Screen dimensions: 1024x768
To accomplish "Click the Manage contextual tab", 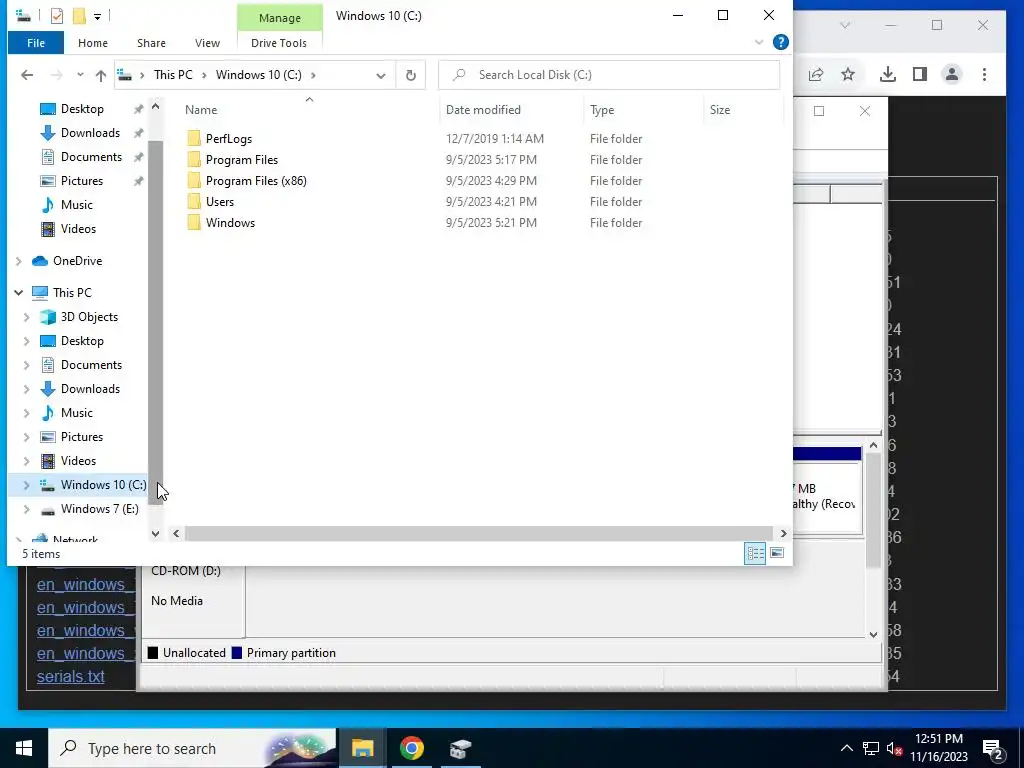I will pos(280,18).
